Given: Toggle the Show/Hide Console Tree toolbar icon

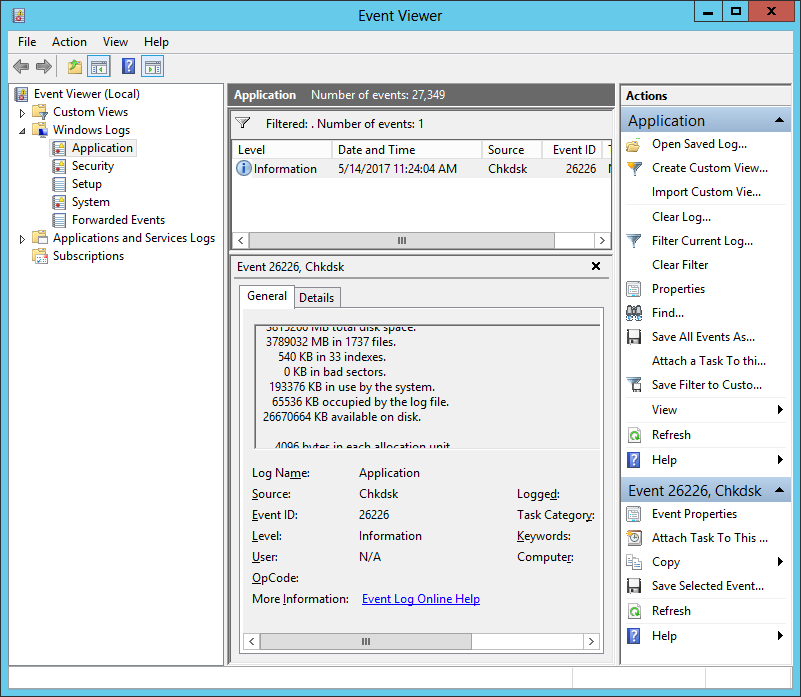Looking at the screenshot, I should coord(99,66).
